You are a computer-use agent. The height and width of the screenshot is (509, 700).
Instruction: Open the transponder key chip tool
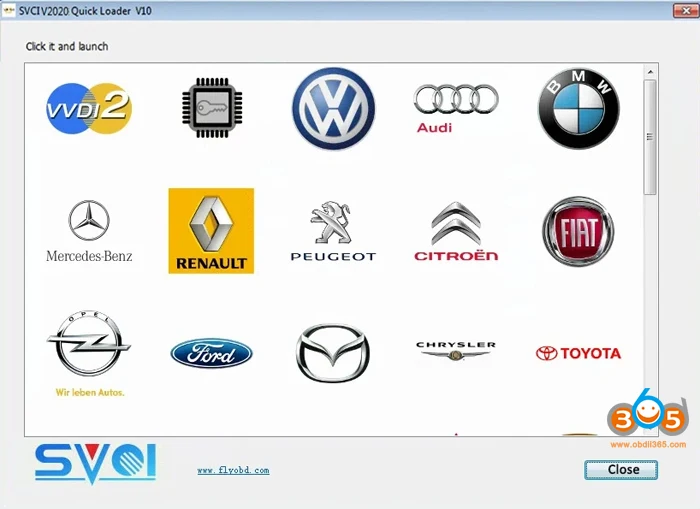coord(212,108)
